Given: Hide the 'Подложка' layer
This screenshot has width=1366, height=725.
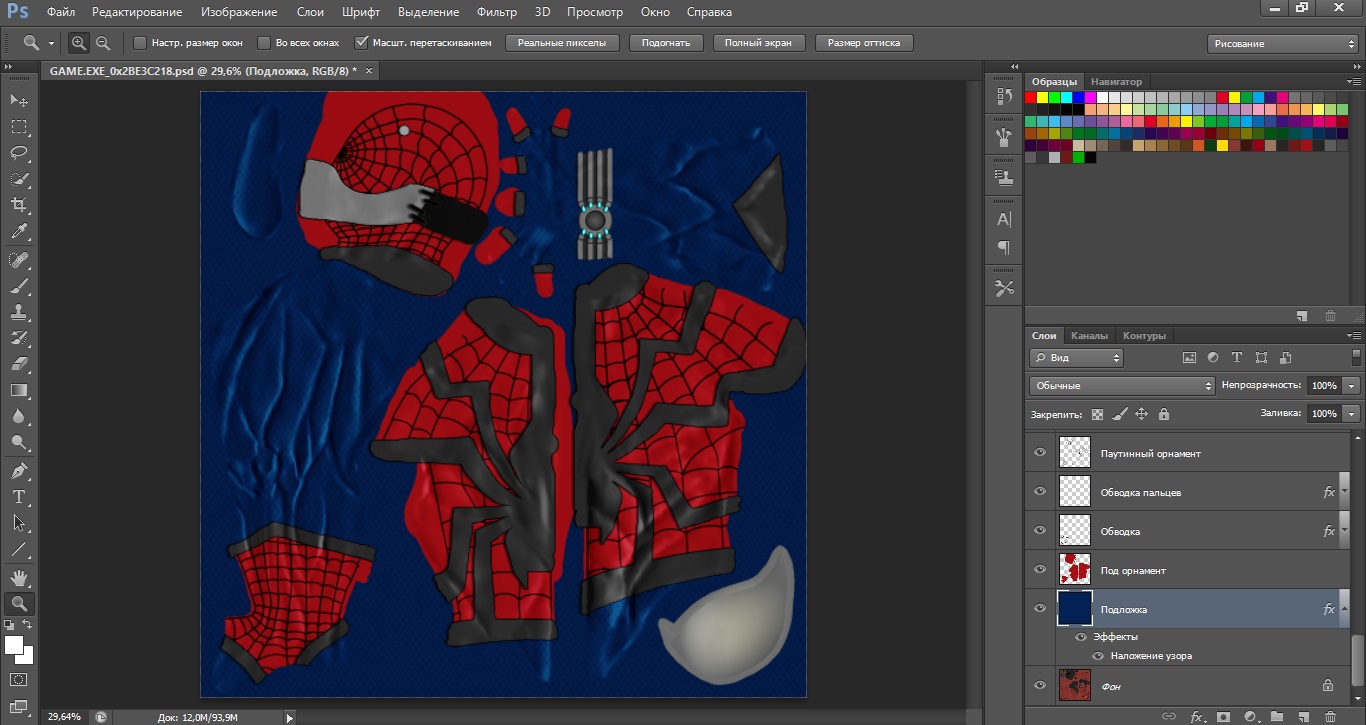Looking at the screenshot, I should click(x=1040, y=609).
